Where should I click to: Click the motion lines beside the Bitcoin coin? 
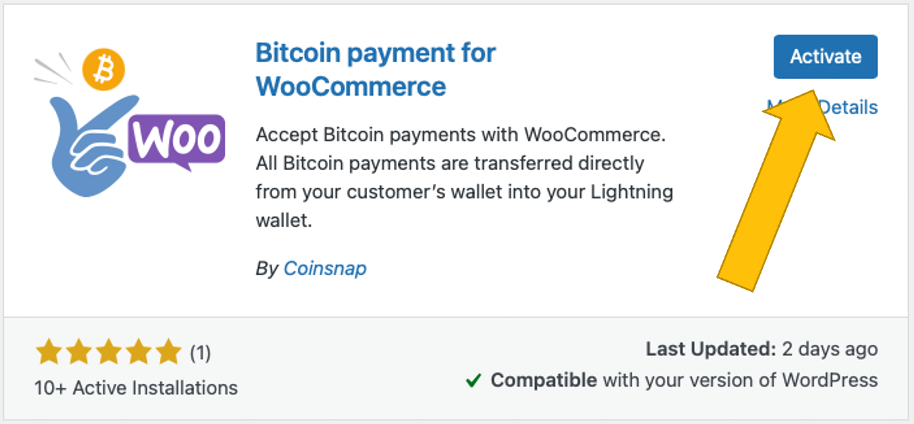click(52, 69)
